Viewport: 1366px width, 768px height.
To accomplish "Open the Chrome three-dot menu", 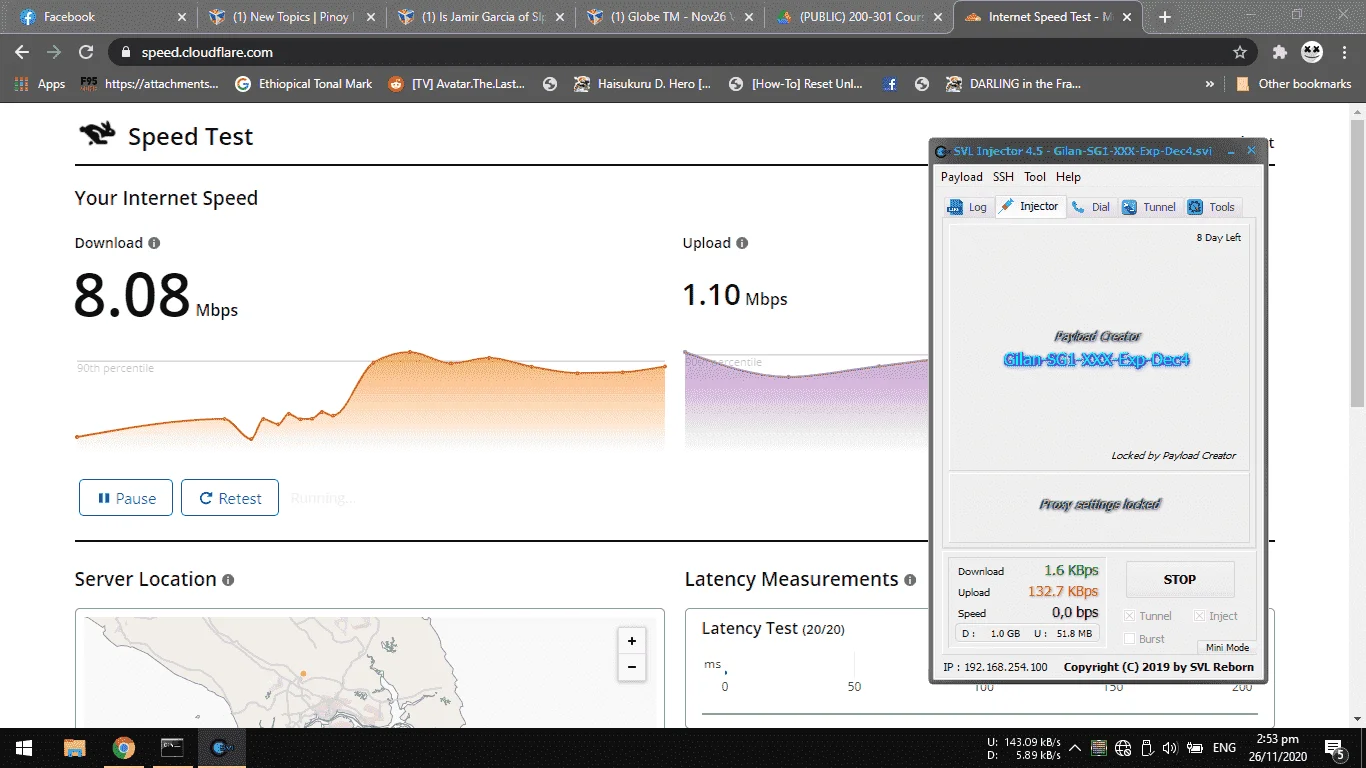I will 1344,52.
